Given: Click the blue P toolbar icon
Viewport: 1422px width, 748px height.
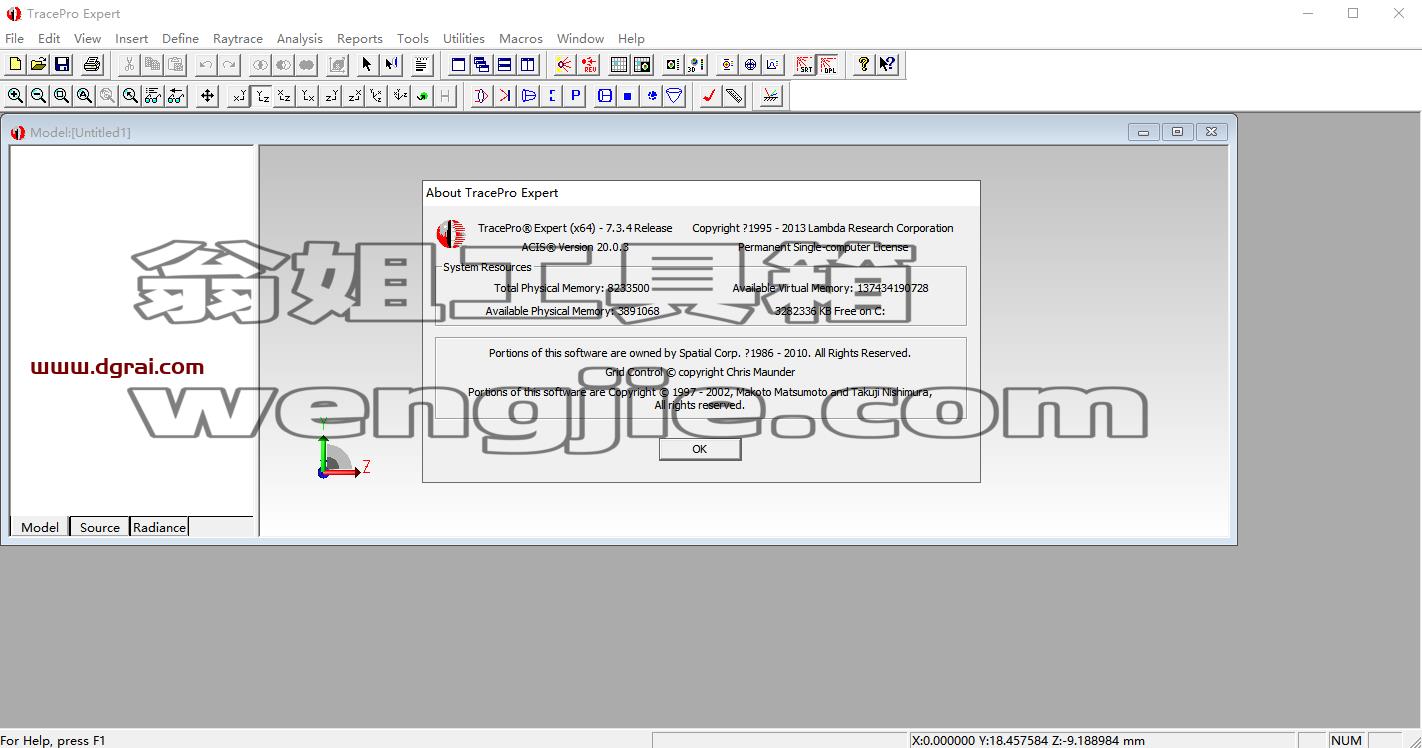Looking at the screenshot, I should coord(575,96).
